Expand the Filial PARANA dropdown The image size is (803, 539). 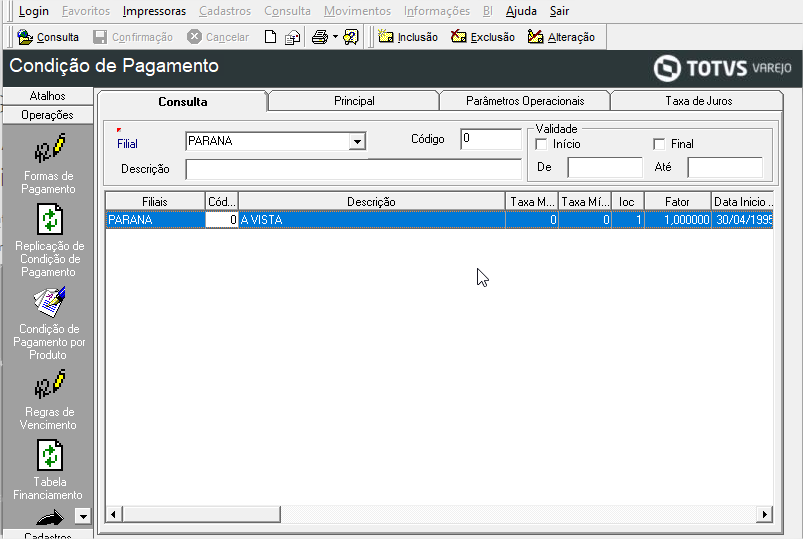[x=357, y=141]
